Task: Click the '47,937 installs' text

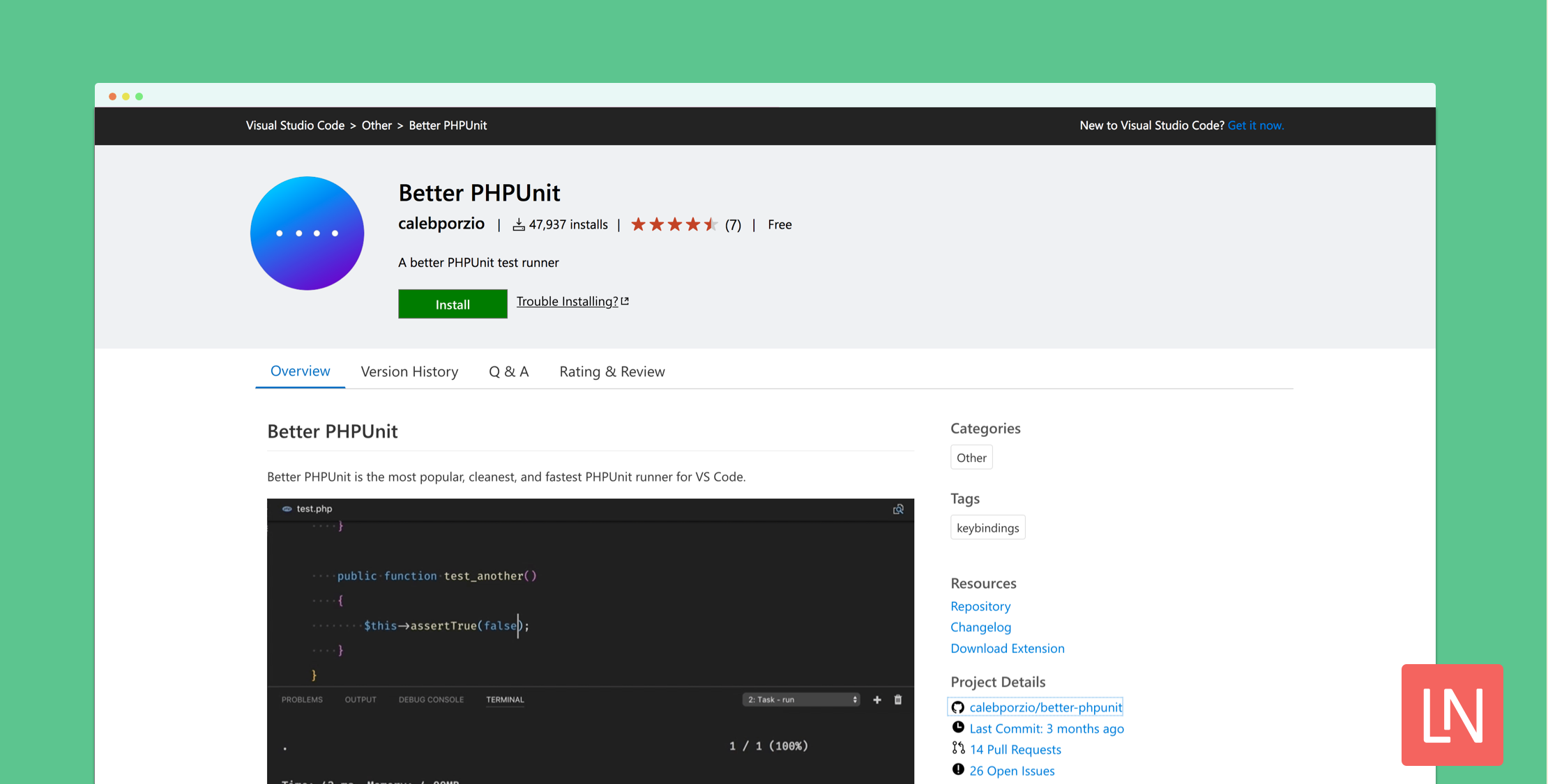Action: tap(568, 224)
